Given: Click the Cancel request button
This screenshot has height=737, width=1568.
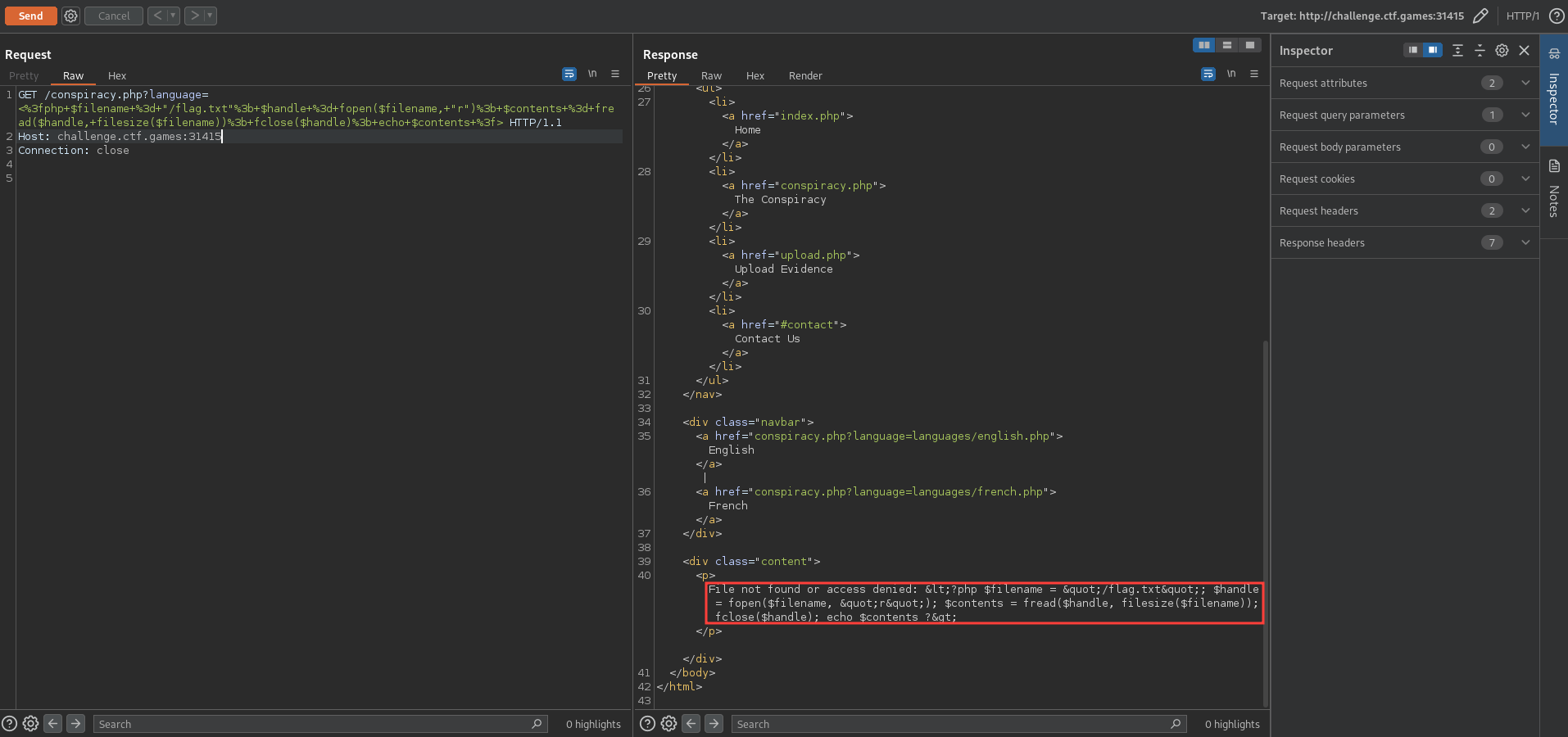Looking at the screenshot, I should click(114, 16).
